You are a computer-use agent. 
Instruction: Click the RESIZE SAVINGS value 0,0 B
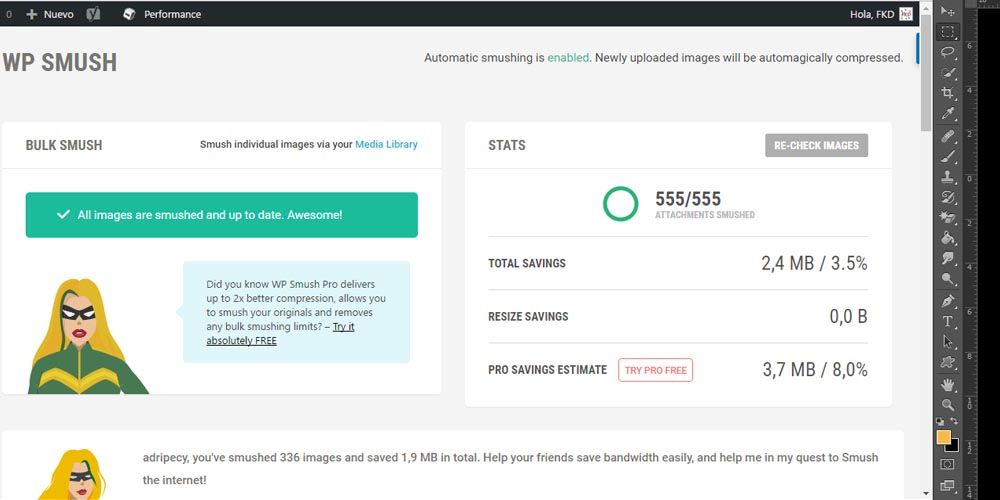848,316
